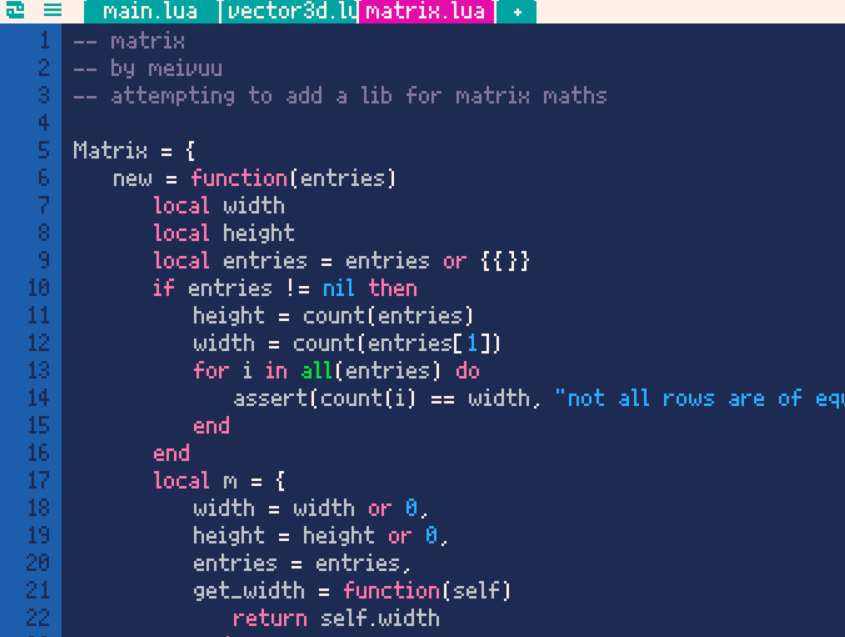Click line number 17 in gutter
The width and height of the screenshot is (845, 637).
[x=39, y=480]
